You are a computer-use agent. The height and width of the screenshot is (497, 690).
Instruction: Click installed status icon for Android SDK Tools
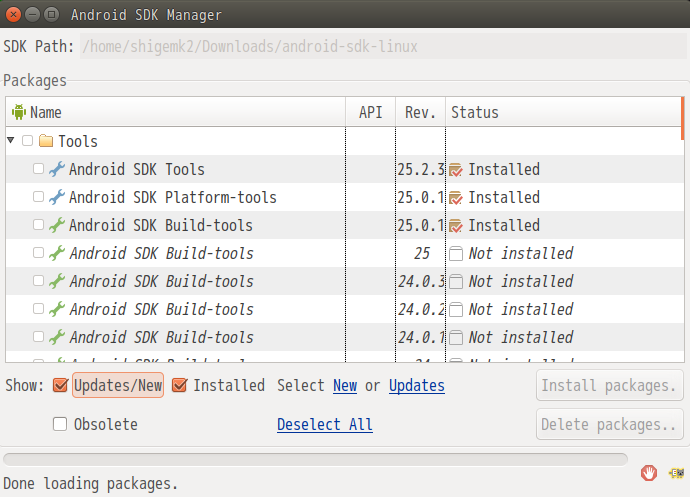point(456,169)
